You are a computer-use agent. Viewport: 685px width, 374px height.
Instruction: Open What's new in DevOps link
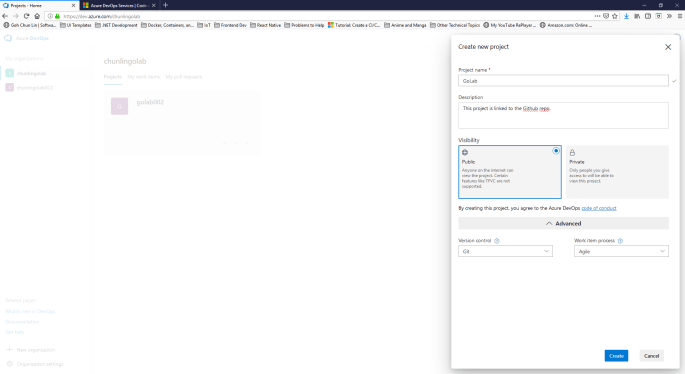click(30, 312)
